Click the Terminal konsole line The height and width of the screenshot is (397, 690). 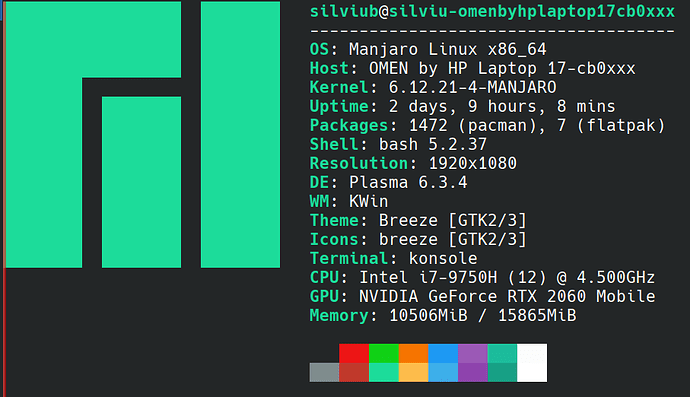(x=393, y=258)
